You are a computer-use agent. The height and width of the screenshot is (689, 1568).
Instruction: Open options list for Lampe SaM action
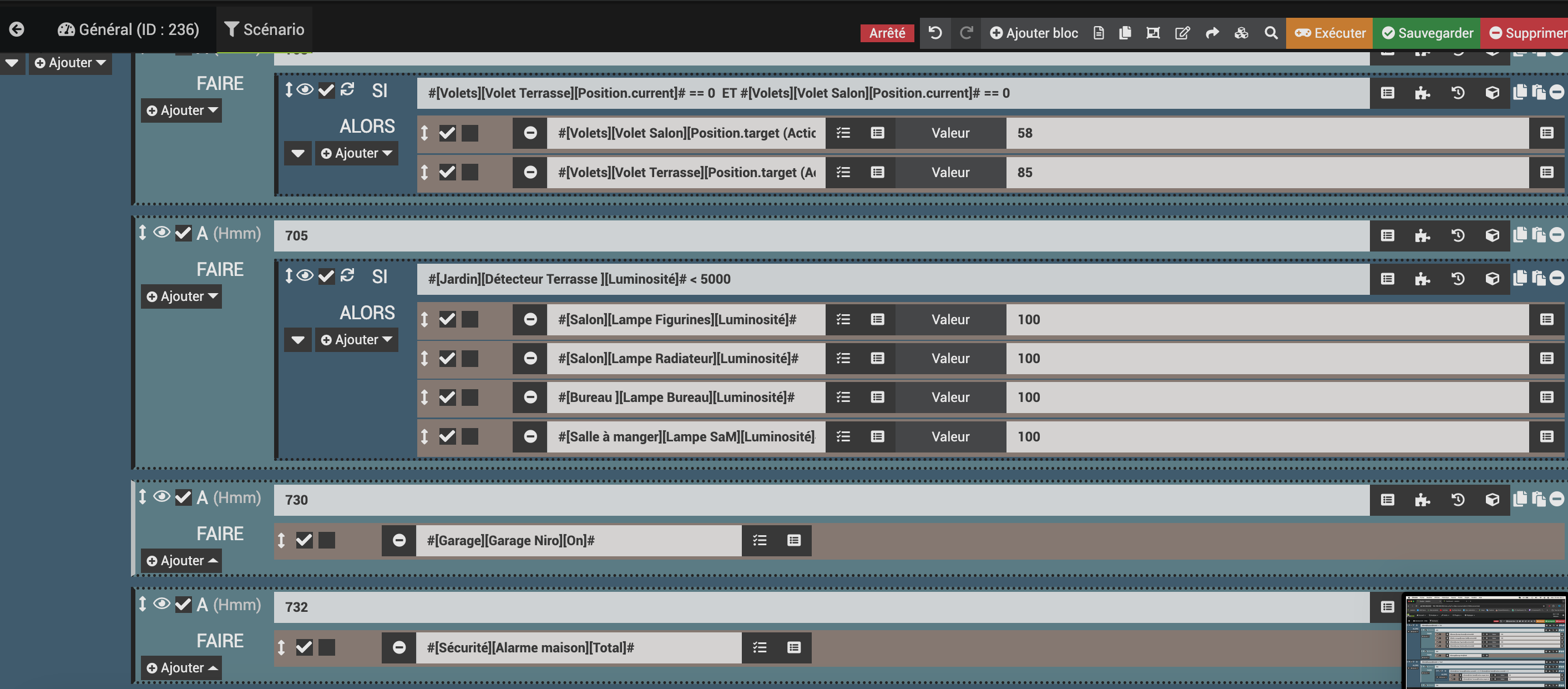843,437
